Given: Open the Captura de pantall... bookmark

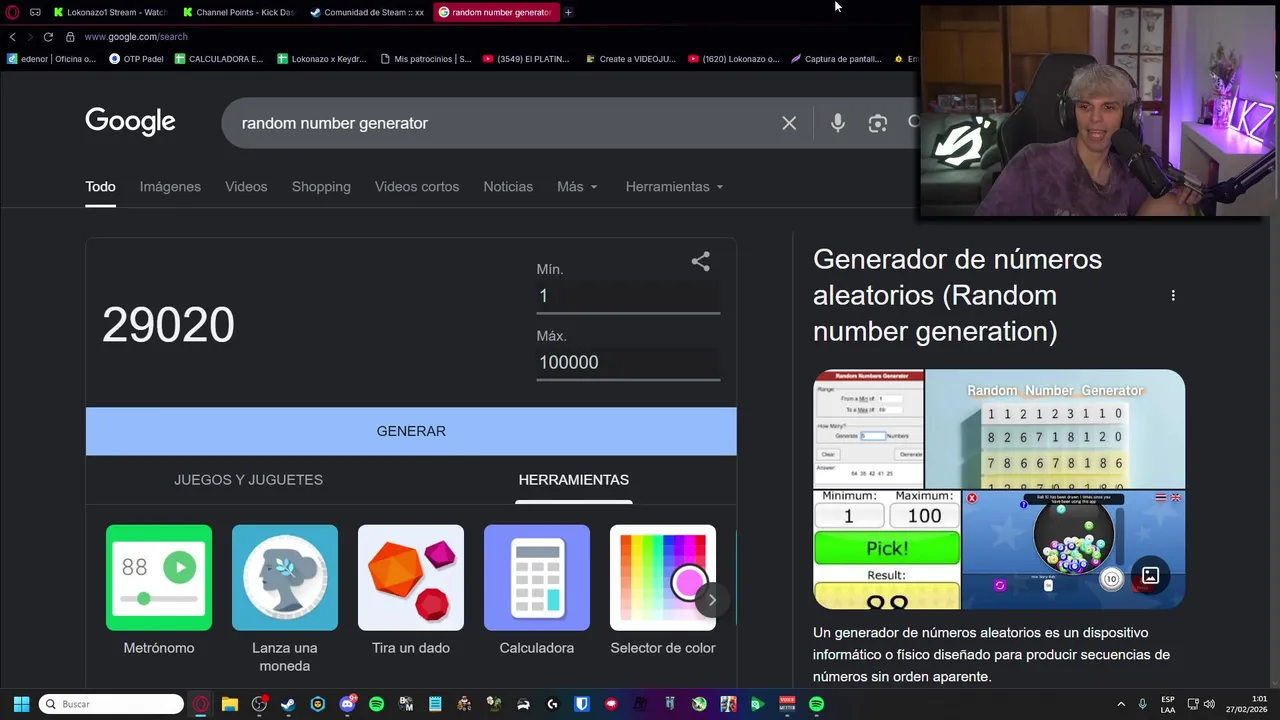Looking at the screenshot, I should tap(836, 59).
